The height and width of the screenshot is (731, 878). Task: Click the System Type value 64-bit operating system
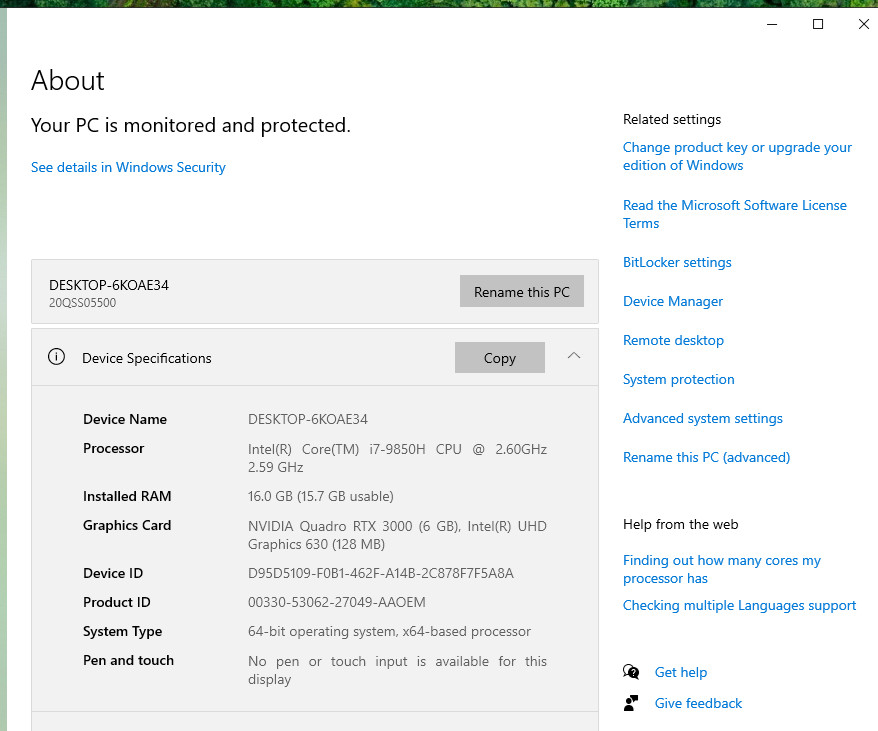[389, 631]
